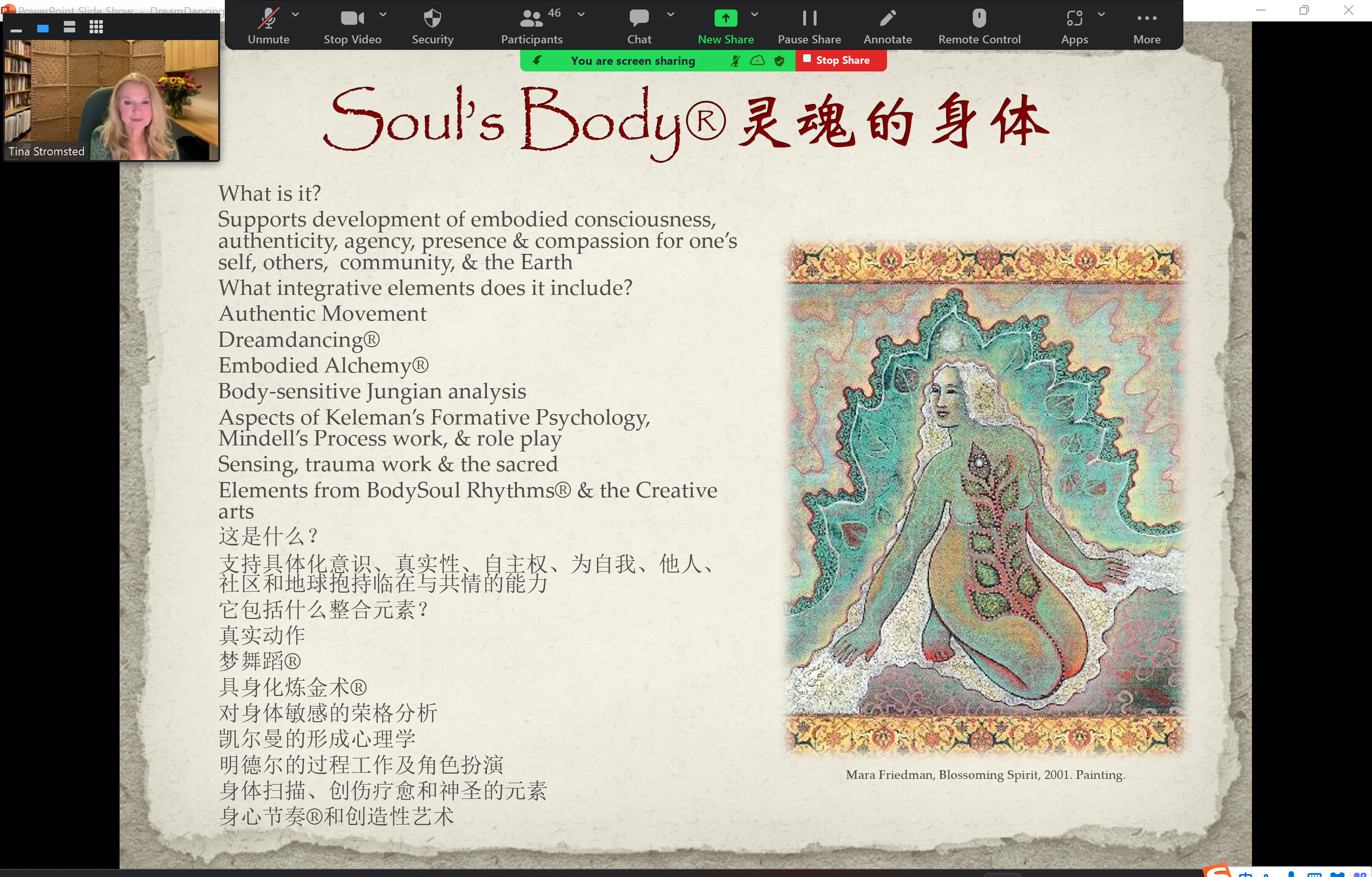
Task: Unmute the microphone in Zoom toolbar
Action: click(268, 18)
